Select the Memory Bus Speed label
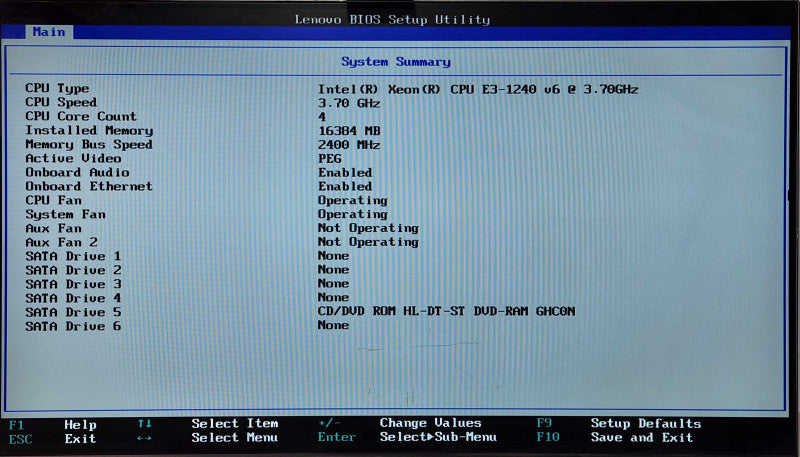Viewport: 800px width, 457px height. click(89, 144)
